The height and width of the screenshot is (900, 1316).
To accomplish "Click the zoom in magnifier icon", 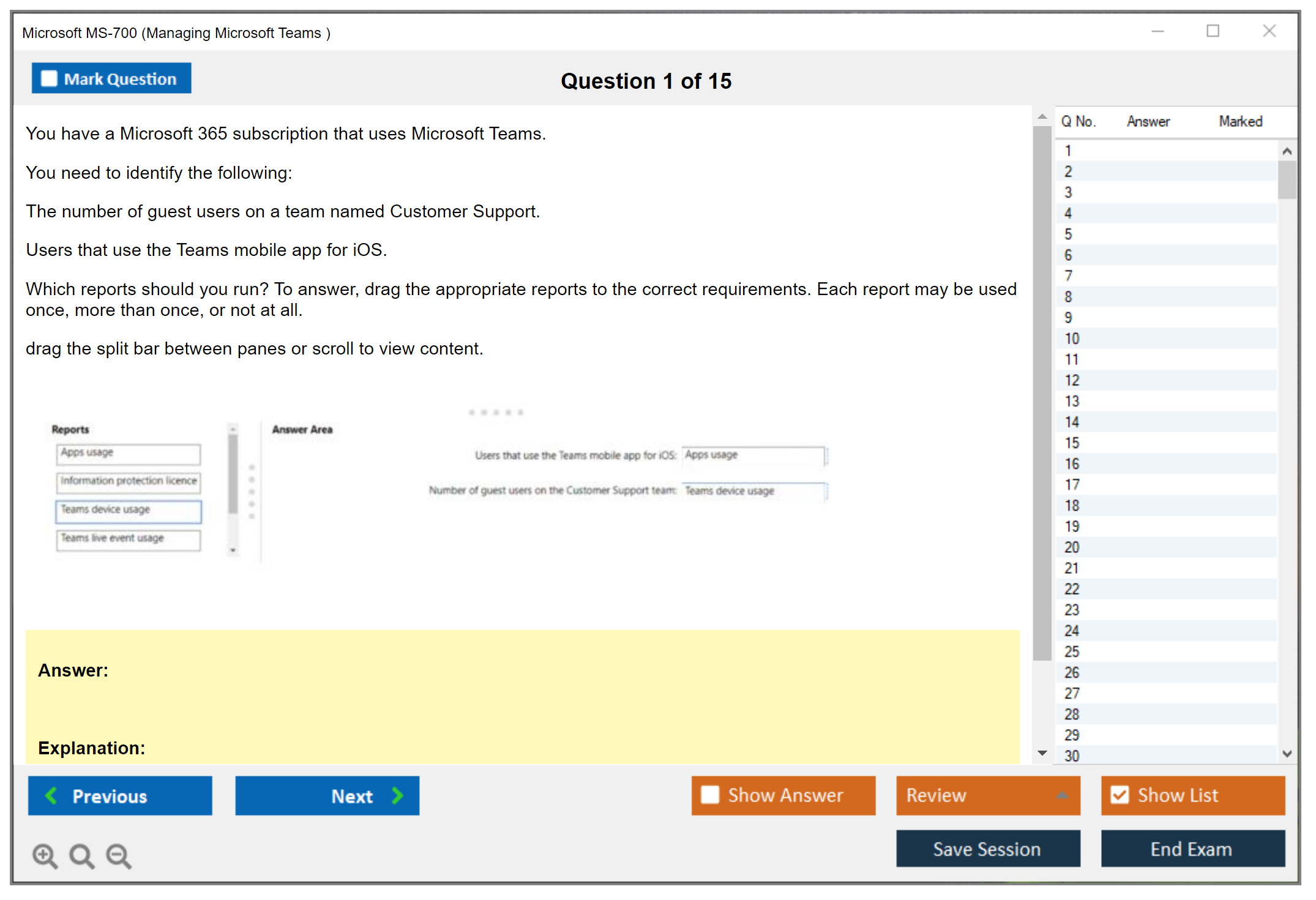I will (x=45, y=855).
